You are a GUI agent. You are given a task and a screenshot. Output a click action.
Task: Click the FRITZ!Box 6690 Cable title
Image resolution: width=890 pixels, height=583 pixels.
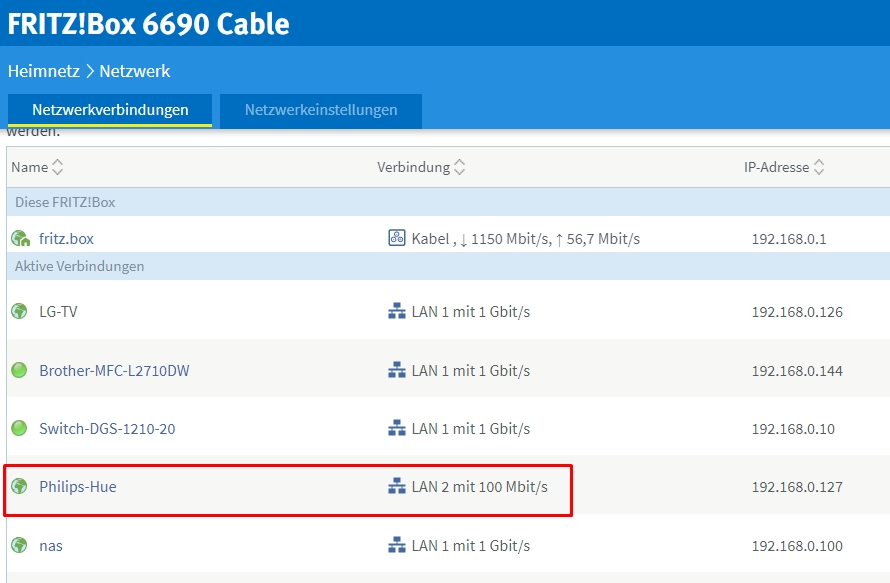pos(148,24)
